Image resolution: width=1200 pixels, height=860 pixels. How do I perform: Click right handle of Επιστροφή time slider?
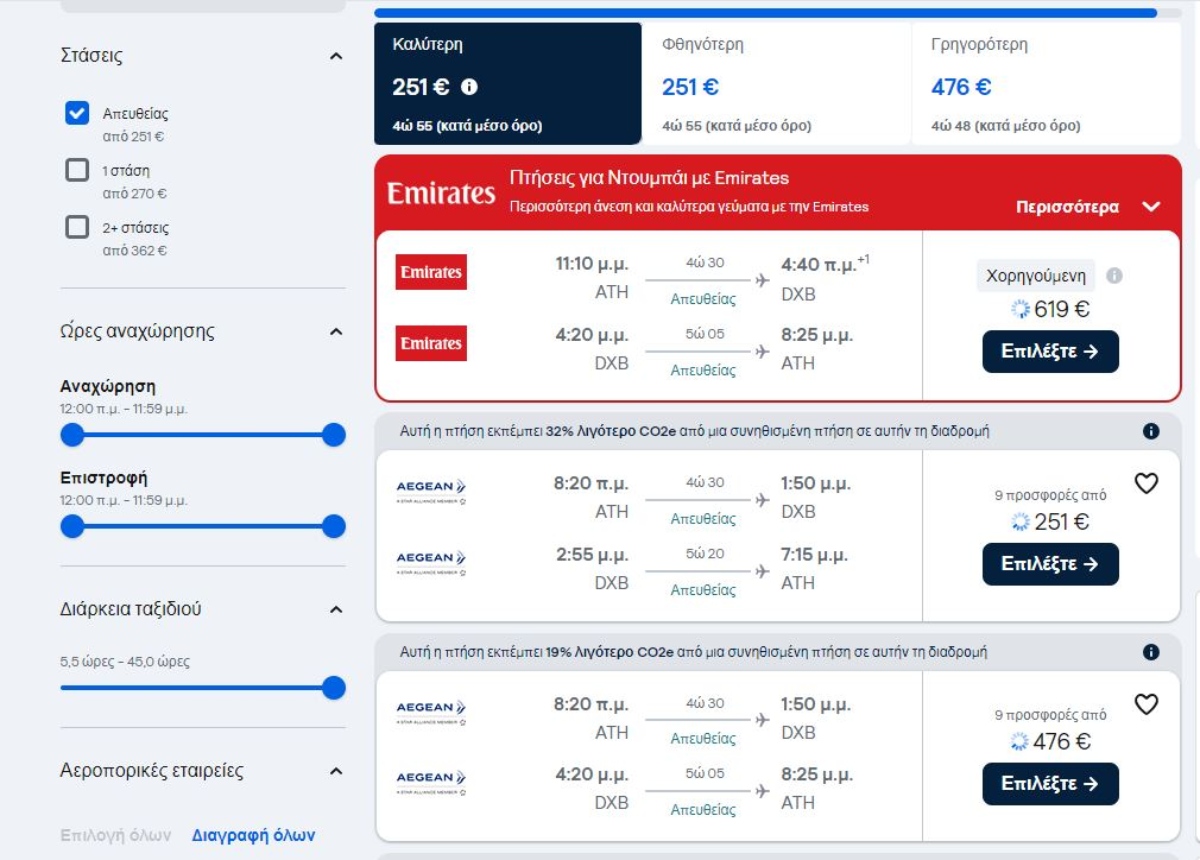pos(334,526)
